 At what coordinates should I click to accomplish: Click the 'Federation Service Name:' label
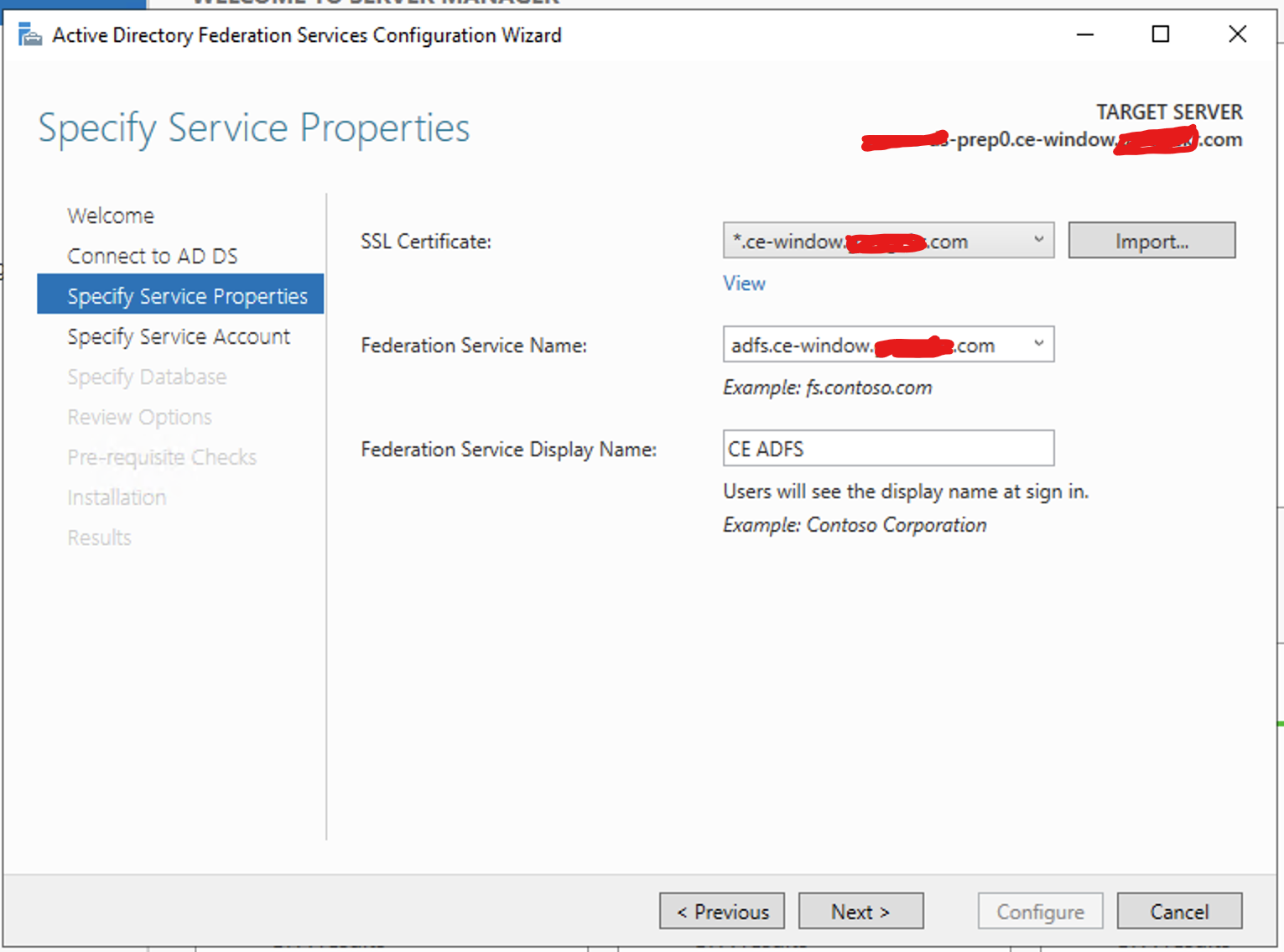point(474,346)
